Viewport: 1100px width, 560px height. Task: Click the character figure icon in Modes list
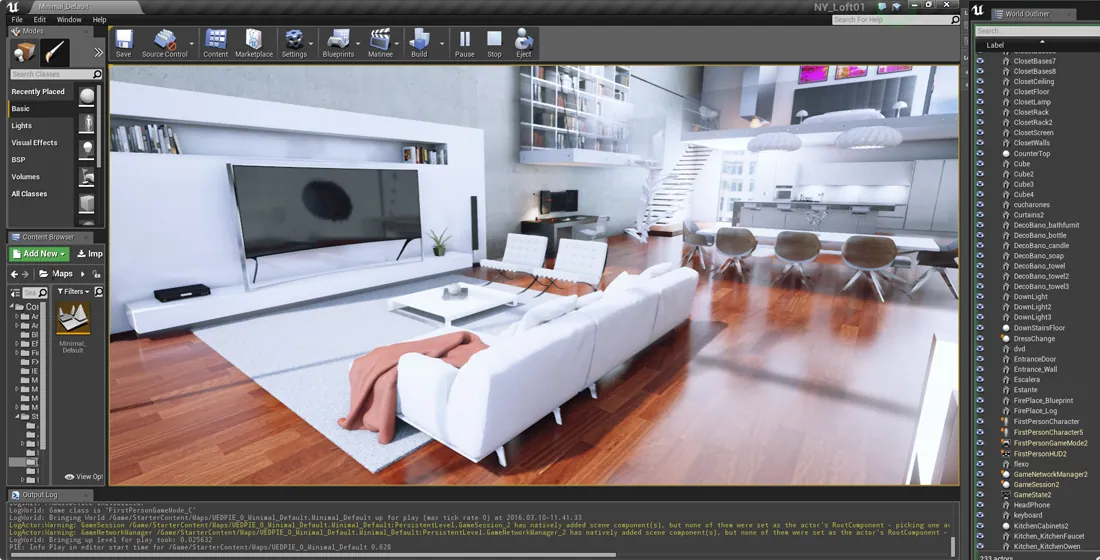coord(86,123)
